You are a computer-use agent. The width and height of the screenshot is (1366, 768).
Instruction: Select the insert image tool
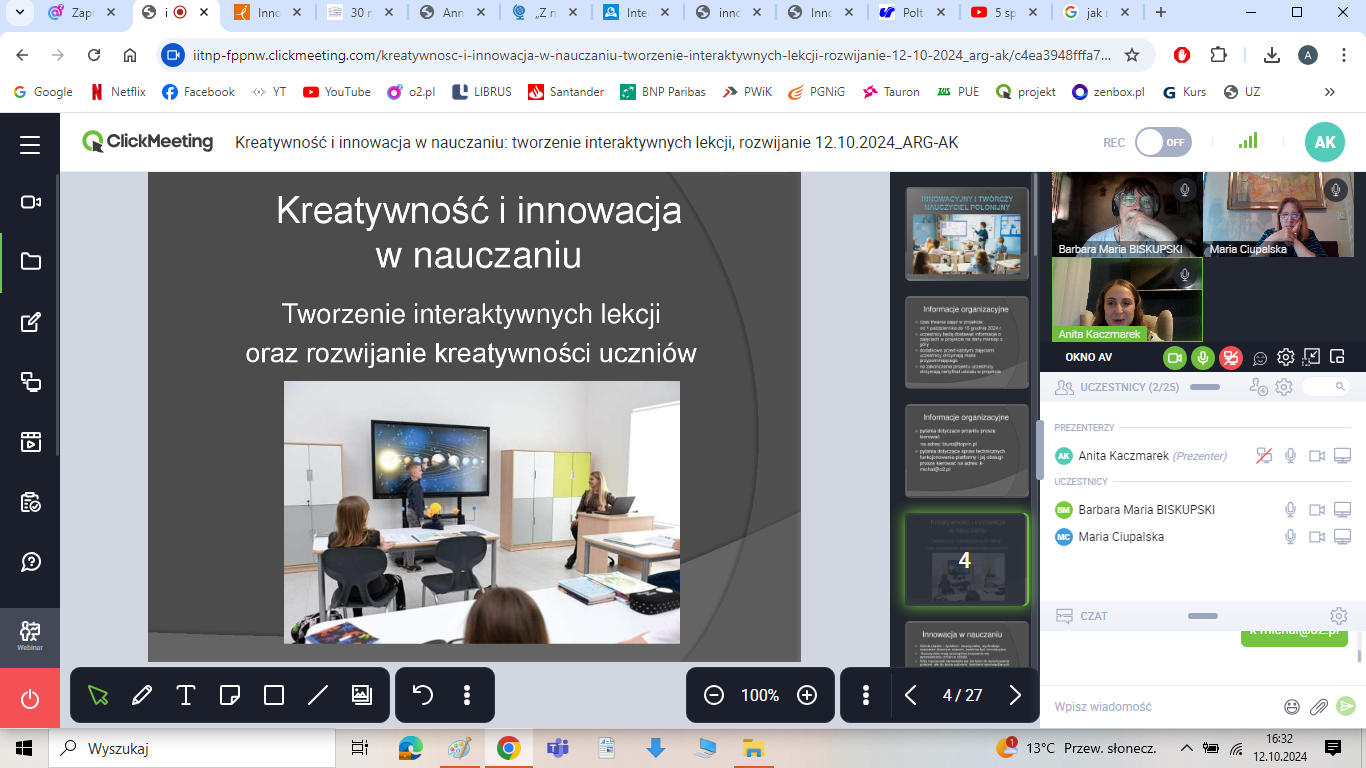point(362,695)
